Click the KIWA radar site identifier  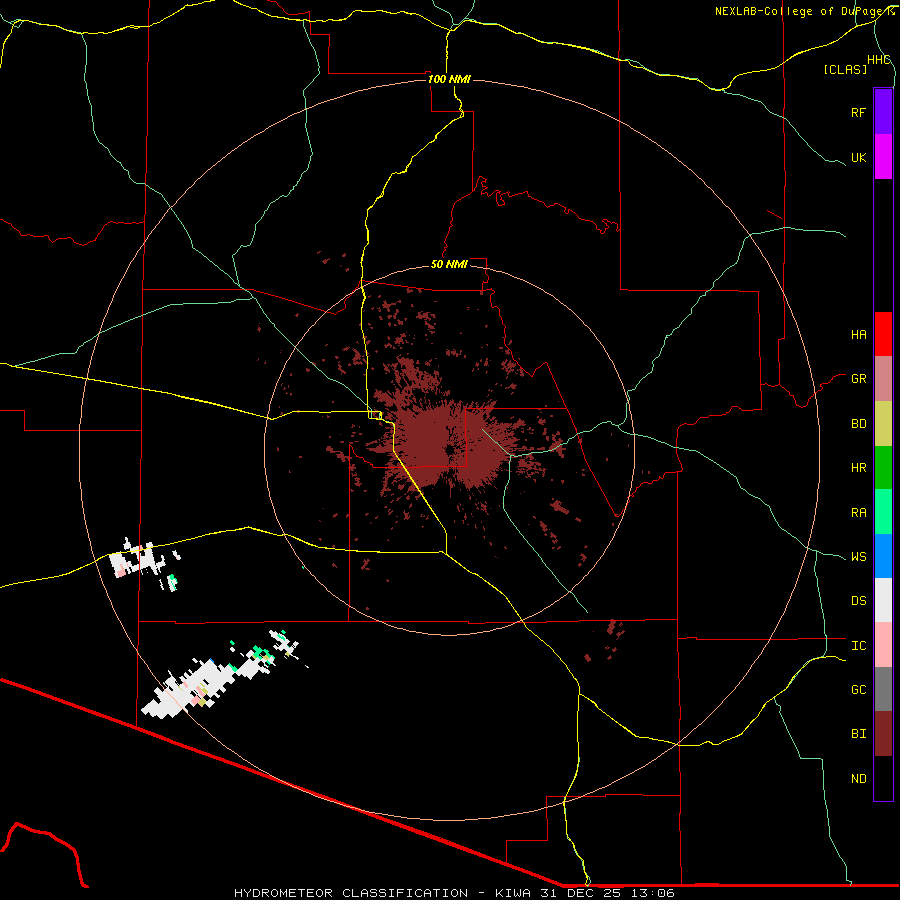(514, 893)
